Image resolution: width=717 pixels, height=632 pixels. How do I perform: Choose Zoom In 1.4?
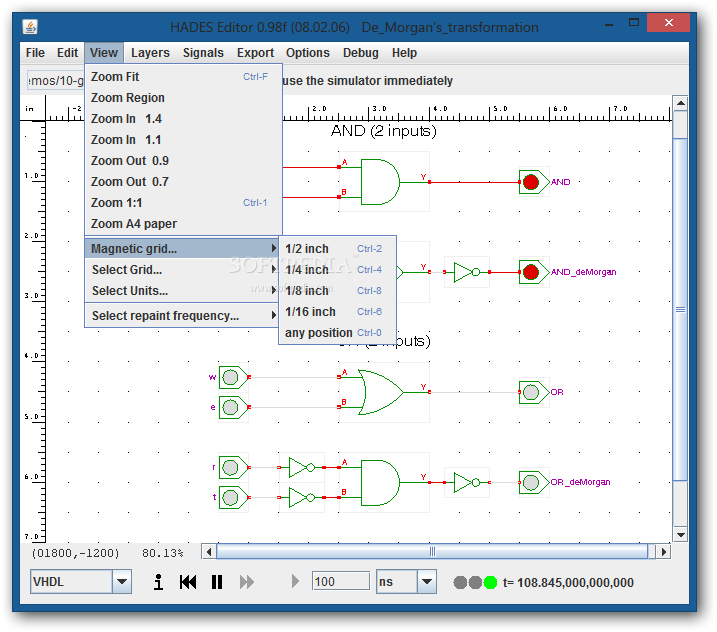coord(183,118)
